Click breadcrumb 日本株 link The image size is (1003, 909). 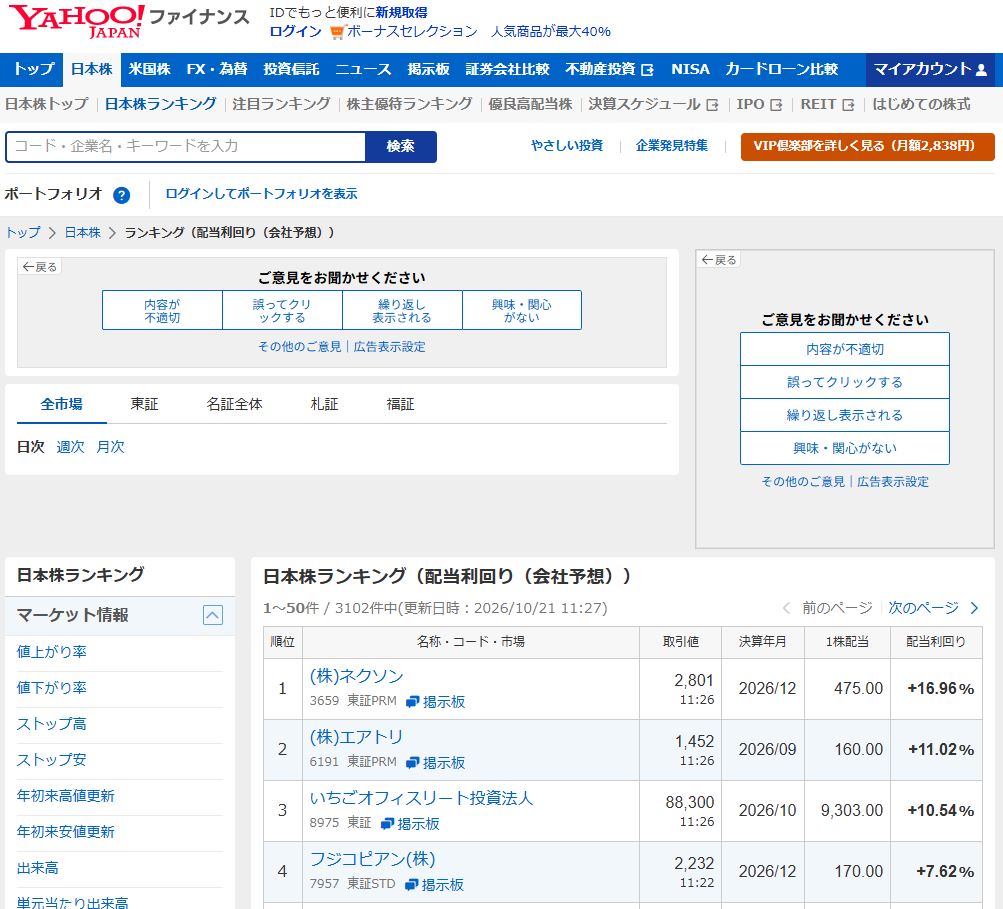(83, 233)
